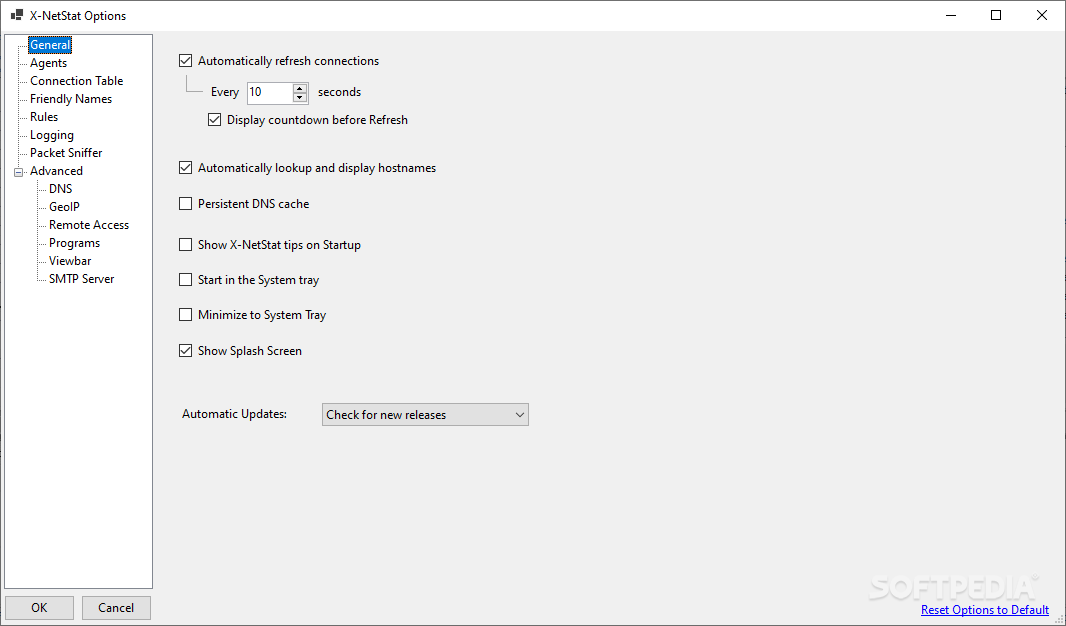Close the X-NetStat Options window
This screenshot has width=1066, height=626.
coord(1042,15)
